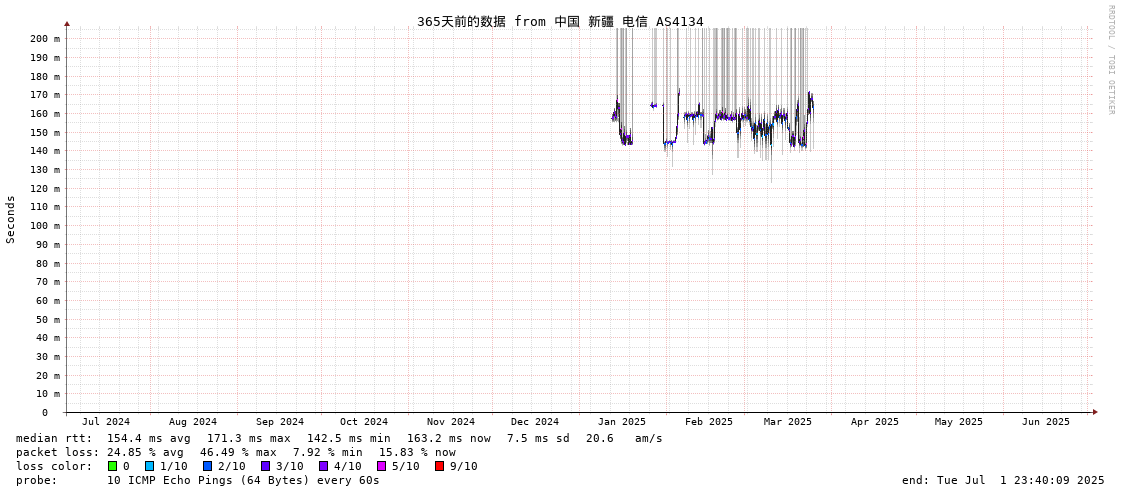Click the '7.5 ms sd' value
Screen dimensions: 1121x494
(x=538, y=438)
